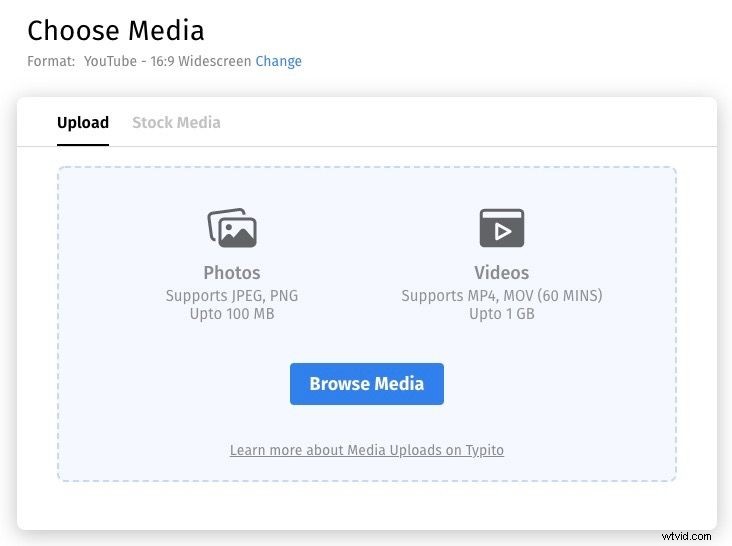This screenshot has width=732, height=546.
Task: Click the 'Format:' label
Action: tap(51, 61)
